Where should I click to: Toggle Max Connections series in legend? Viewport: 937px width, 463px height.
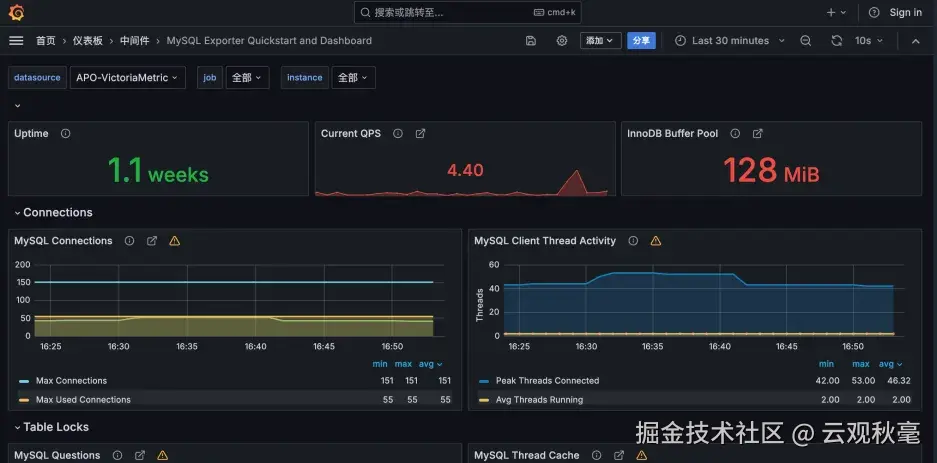[x=71, y=381]
